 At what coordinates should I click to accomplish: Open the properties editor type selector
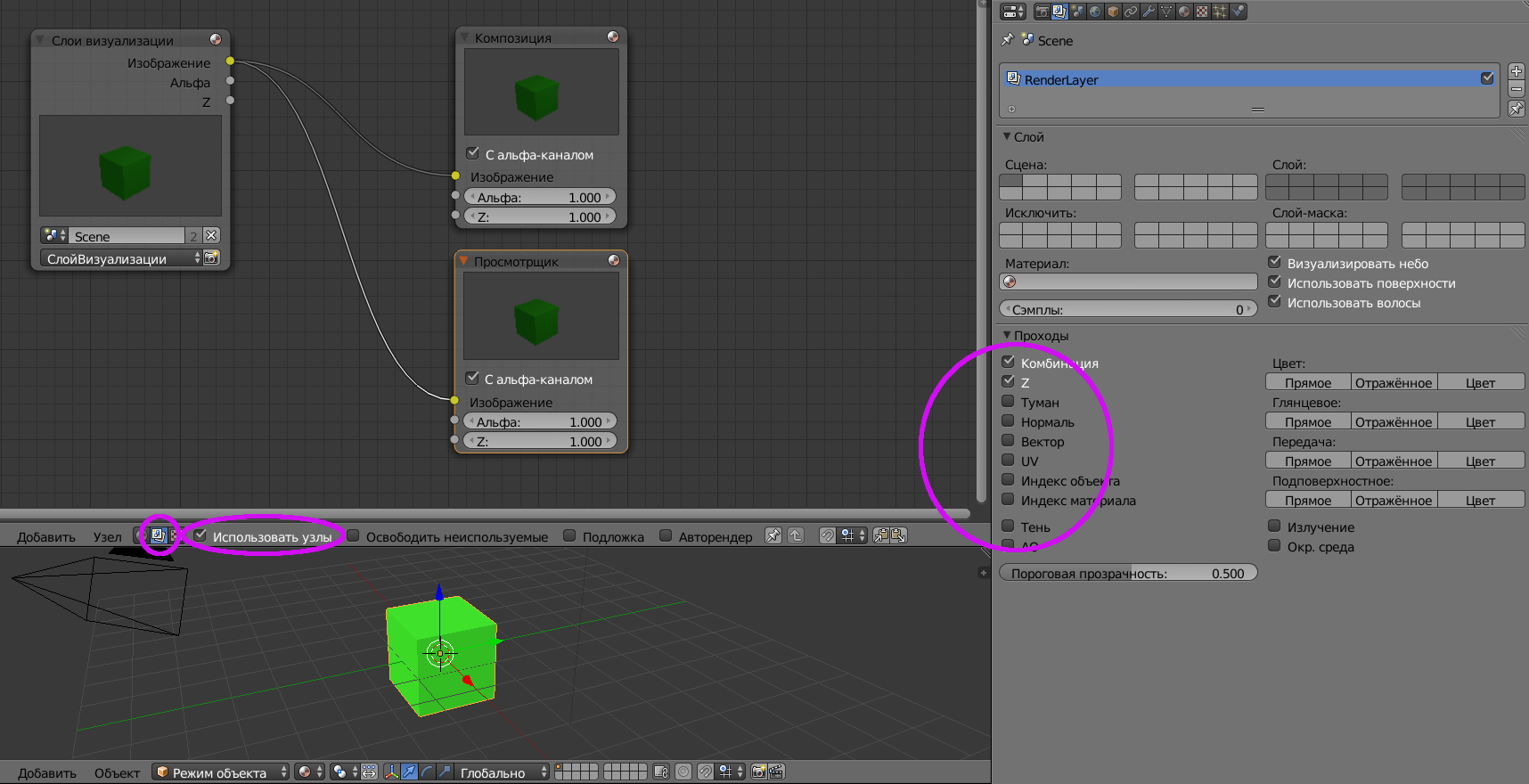tap(1013, 12)
